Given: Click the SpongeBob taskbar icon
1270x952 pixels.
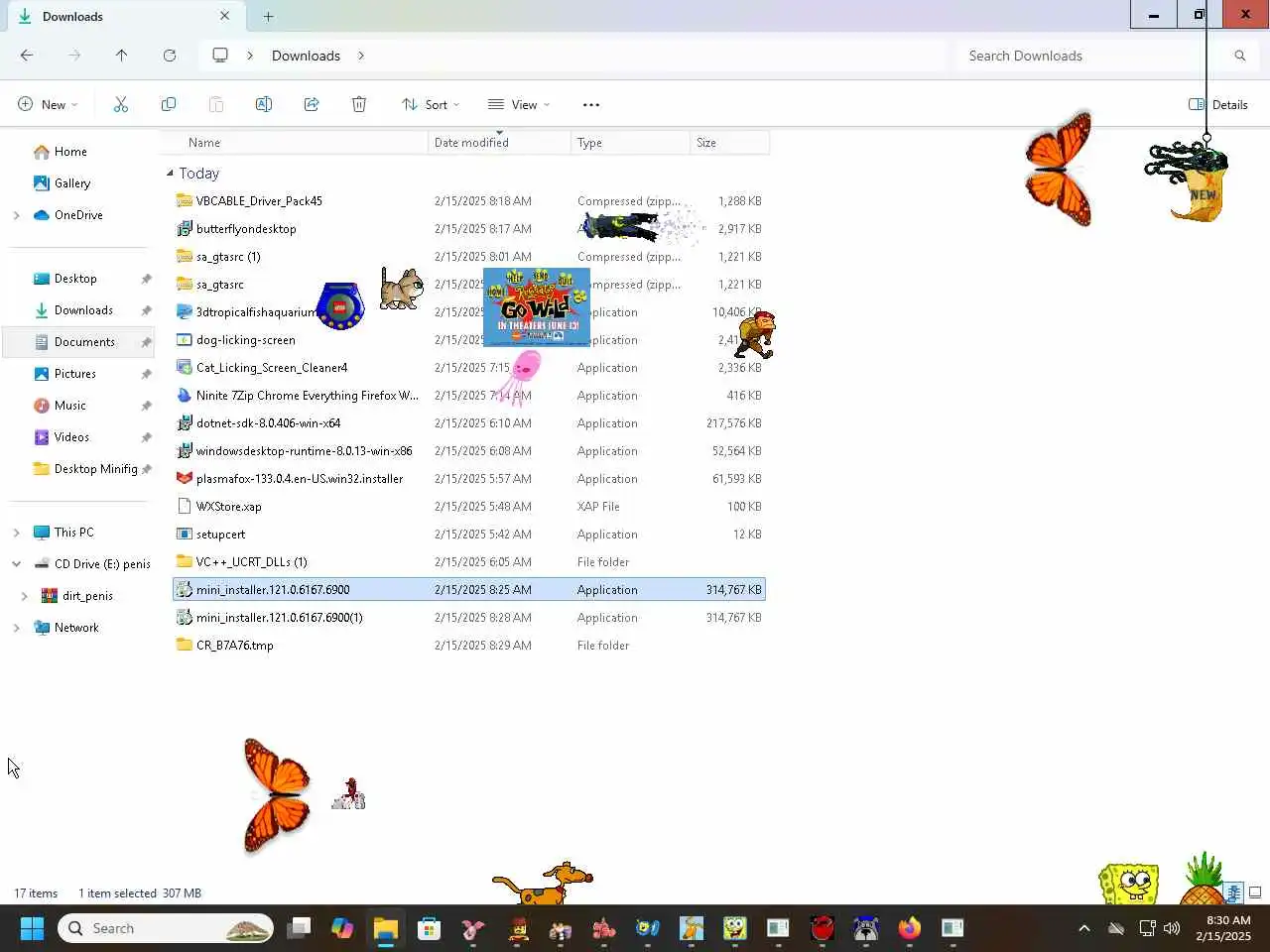Looking at the screenshot, I should point(734,928).
